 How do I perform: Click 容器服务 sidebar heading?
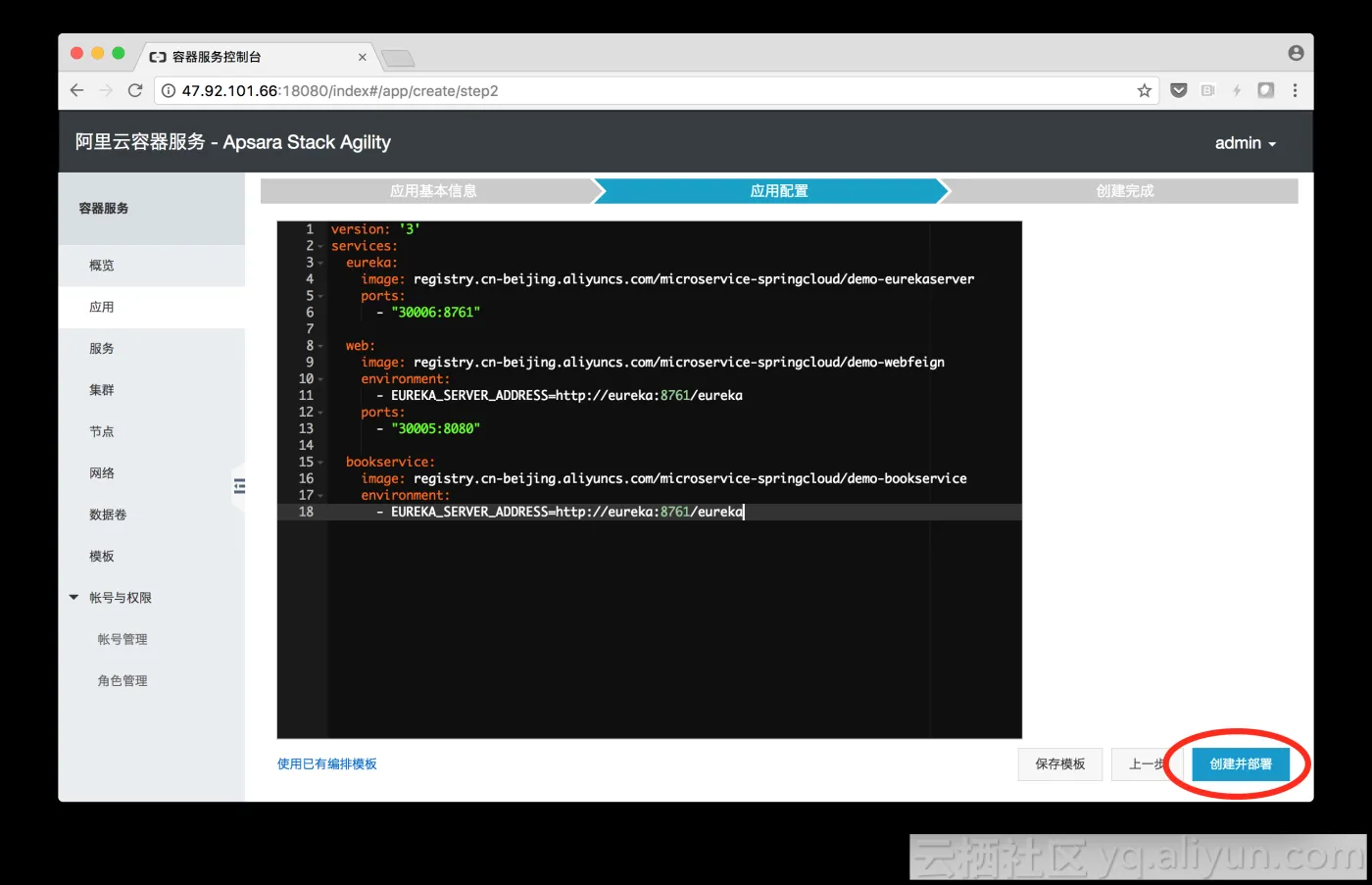[x=104, y=208]
